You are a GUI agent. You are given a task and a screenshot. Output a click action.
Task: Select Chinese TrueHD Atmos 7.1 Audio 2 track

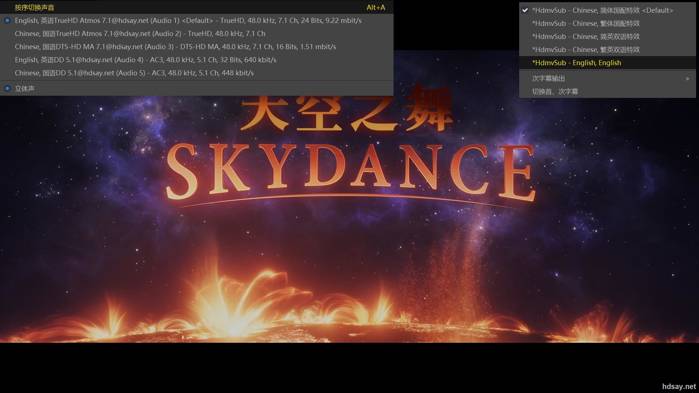tap(196, 33)
